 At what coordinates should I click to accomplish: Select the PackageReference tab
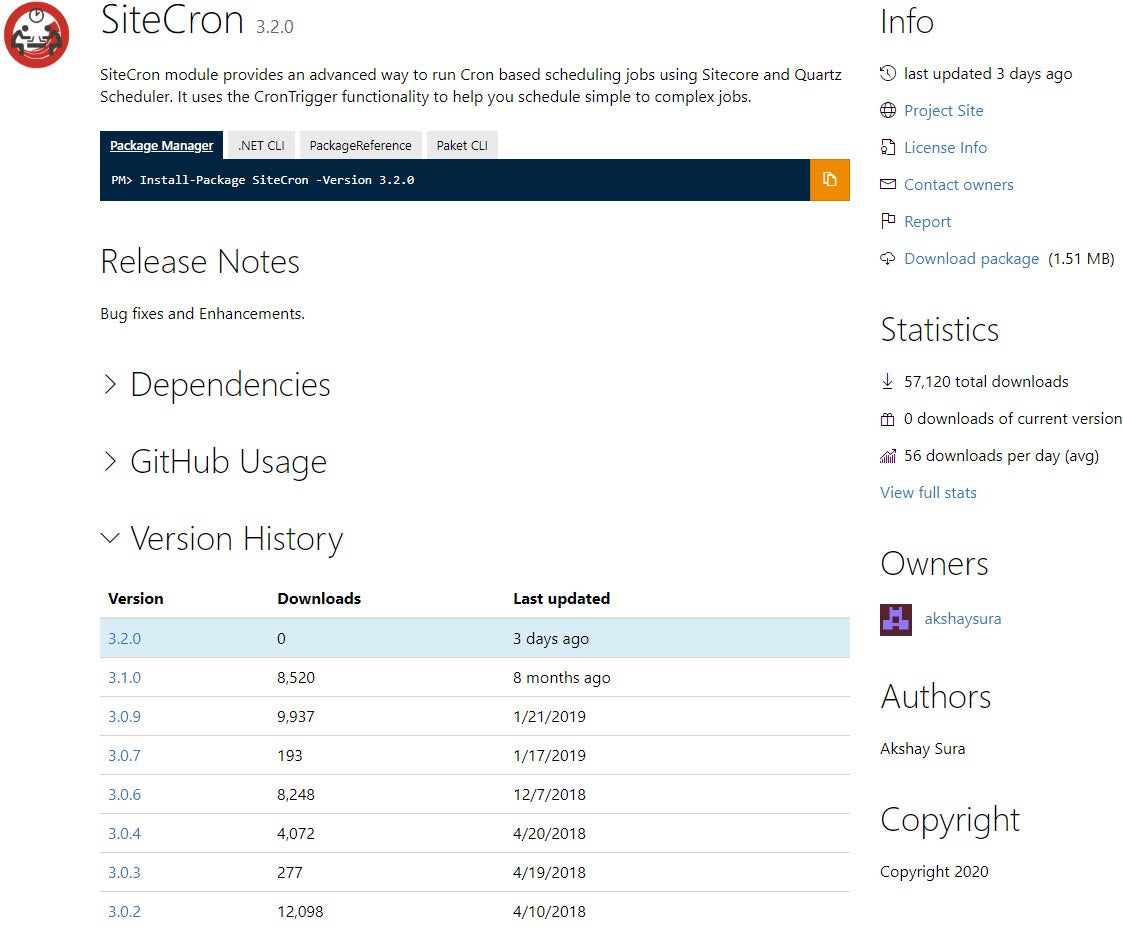click(360, 146)
